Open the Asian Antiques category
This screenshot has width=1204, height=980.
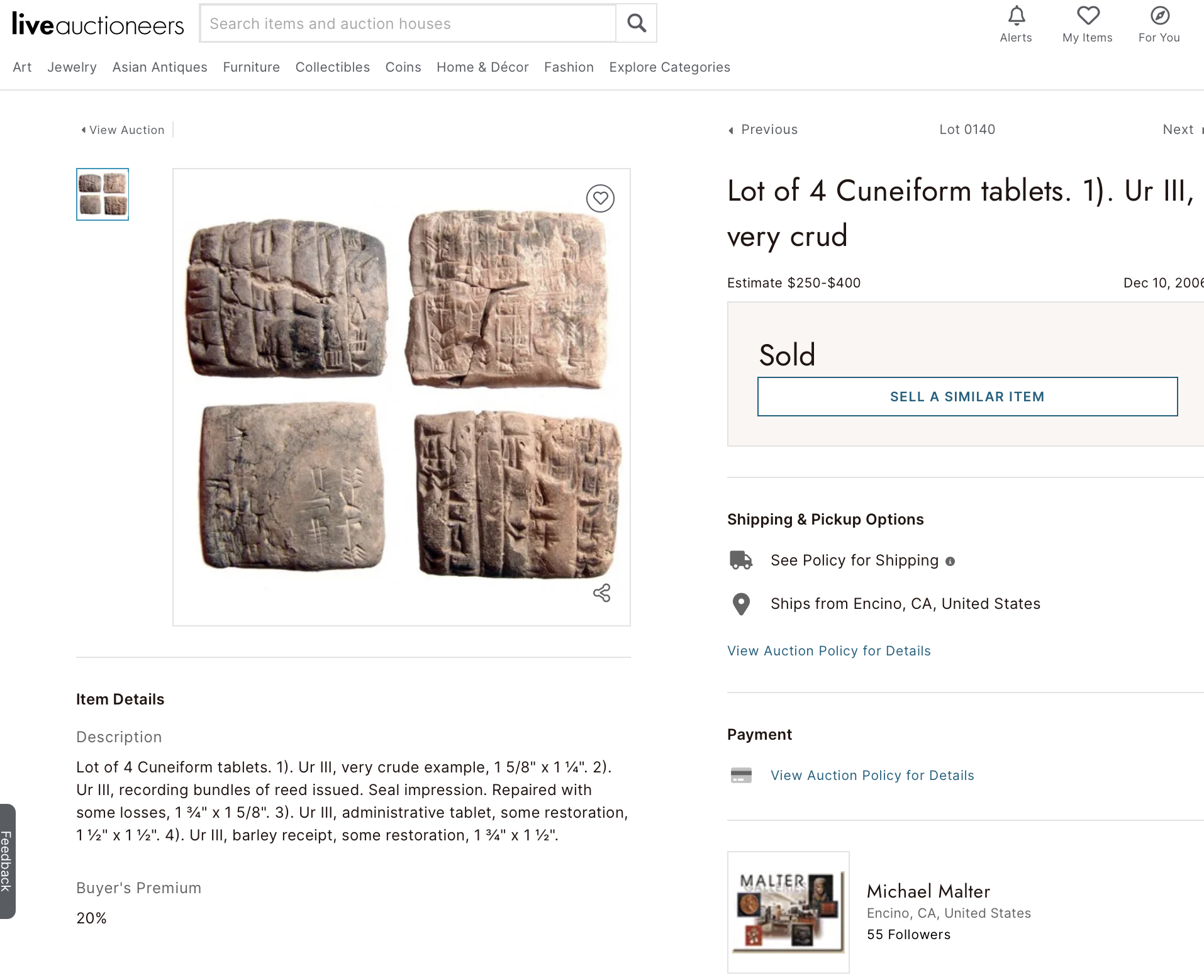tap(160, 67)
